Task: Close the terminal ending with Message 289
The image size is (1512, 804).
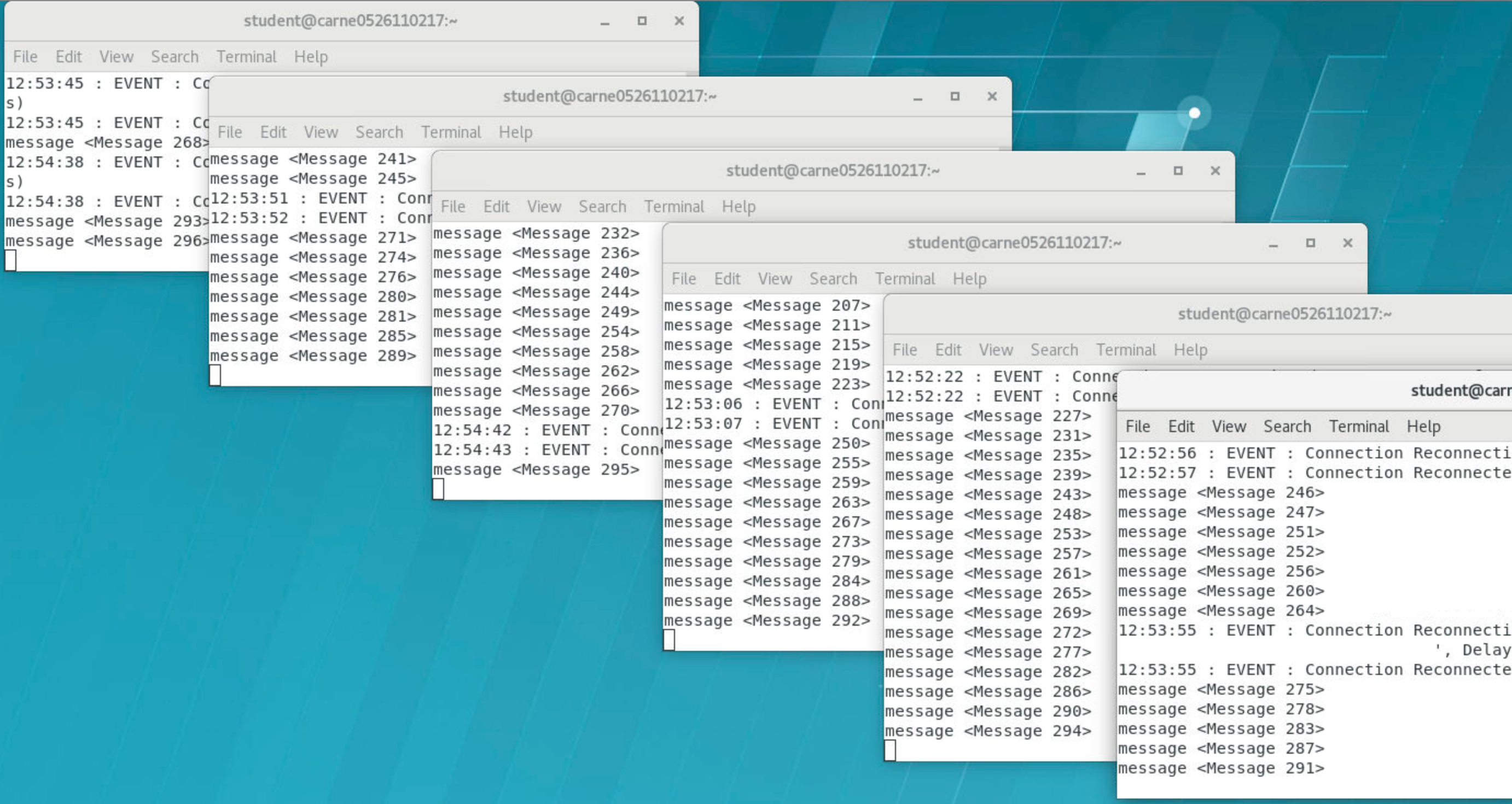Action: (x=992, y=96)
